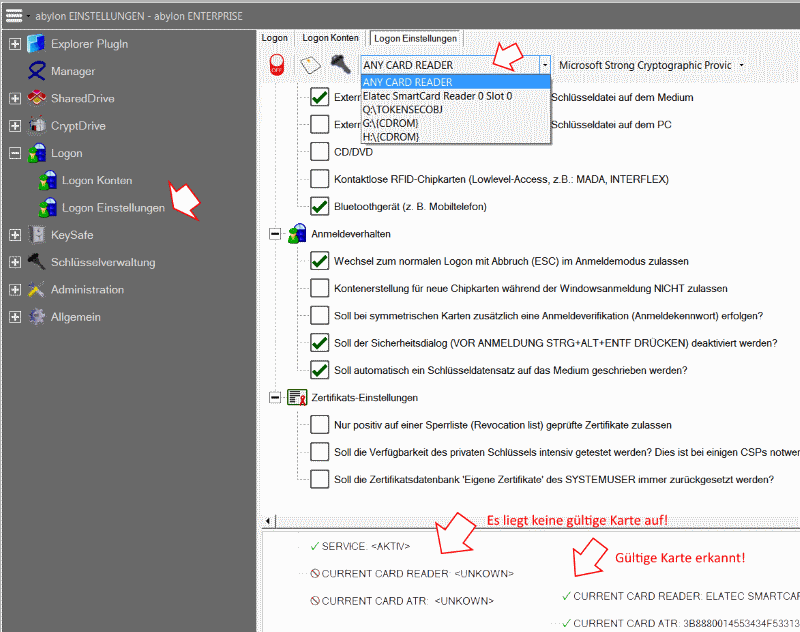Check Kontenerstellung für neue Chipkarten checkbox
The image size is (800, 632).
click(x=319, y=288)
